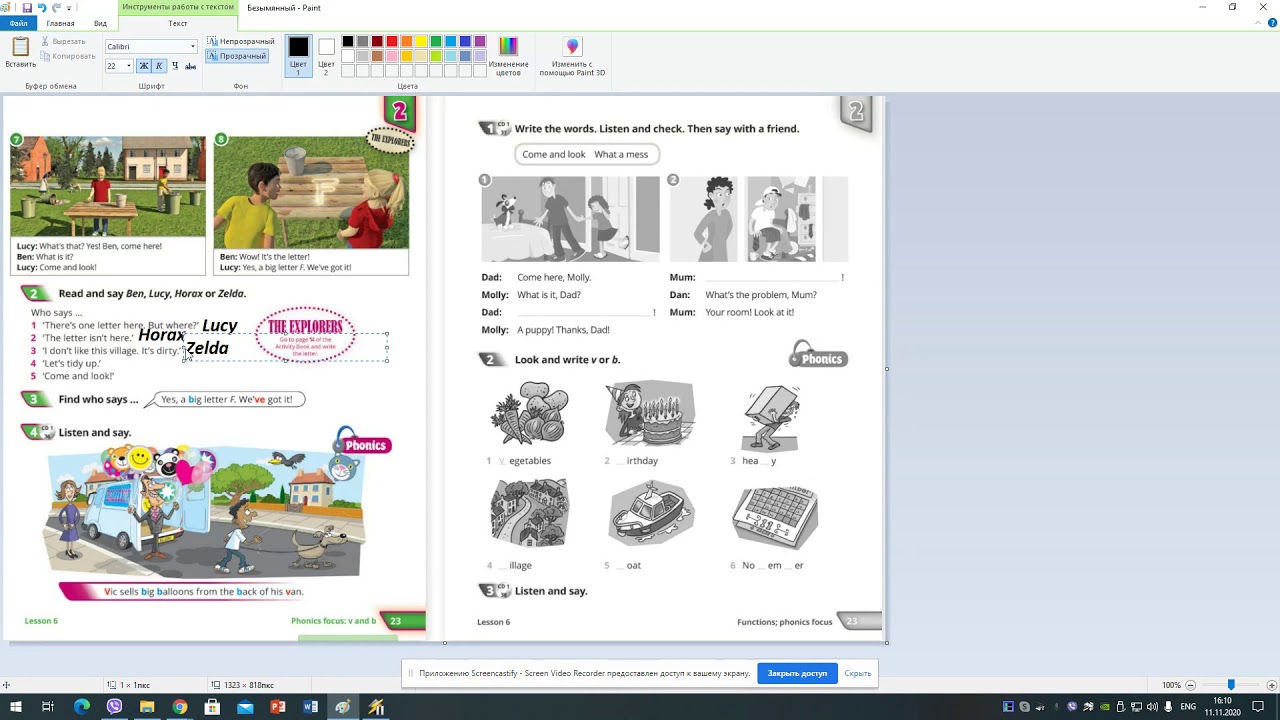
Task: Open Microsoft Edge from taskbar
Action: coord(82,707)
